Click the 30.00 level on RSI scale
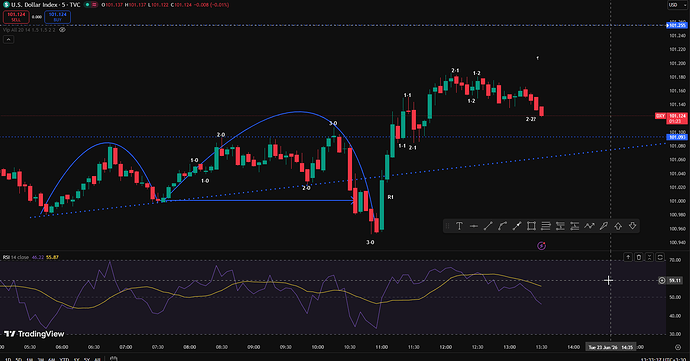This screenshot has height=361, width=690. (675, 334)
